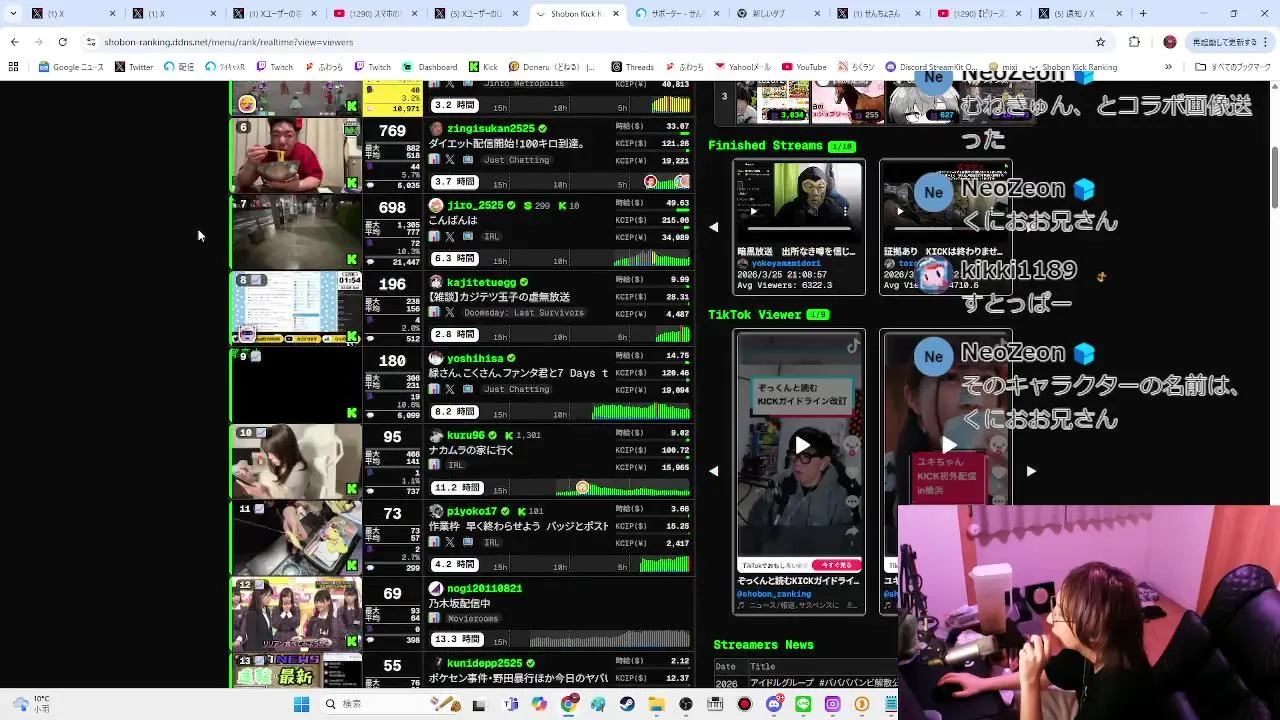Open the piyoko17 channel link
The image size is (1280, 720).
(x=472, y=511)
